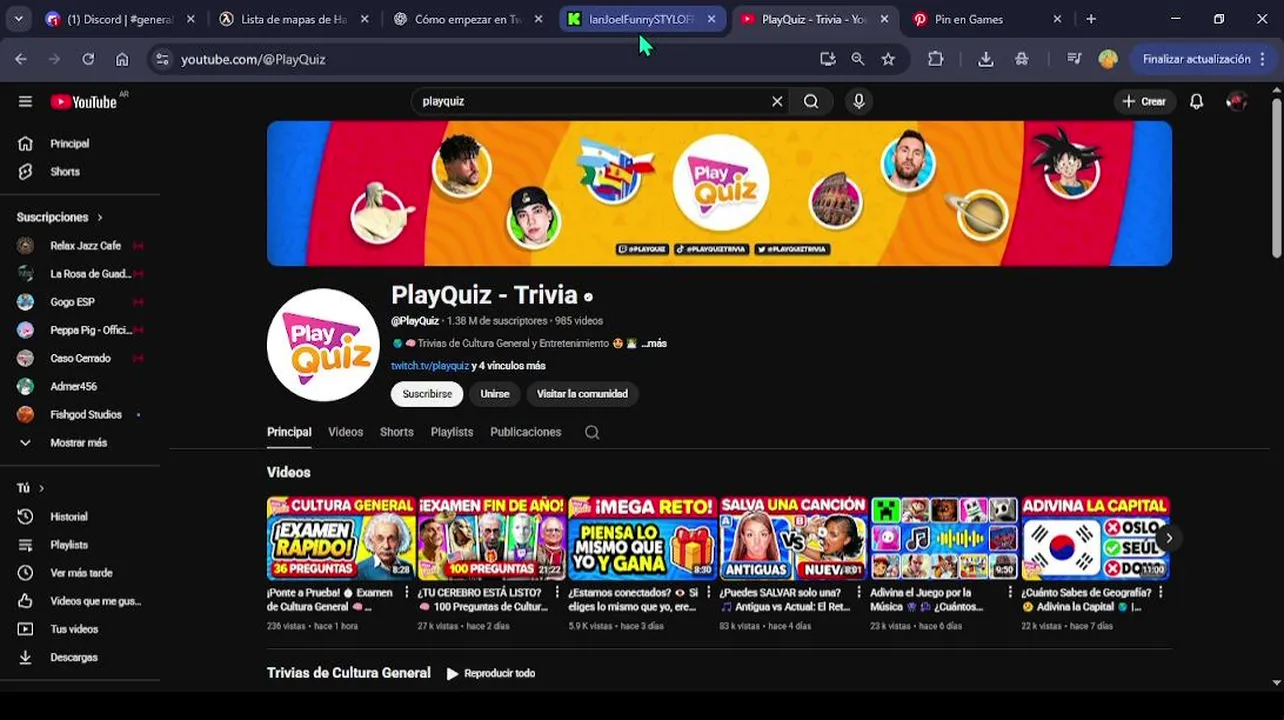Expand the Tú section arrow
Screen dimensions: 1284x720
[41, 488]
